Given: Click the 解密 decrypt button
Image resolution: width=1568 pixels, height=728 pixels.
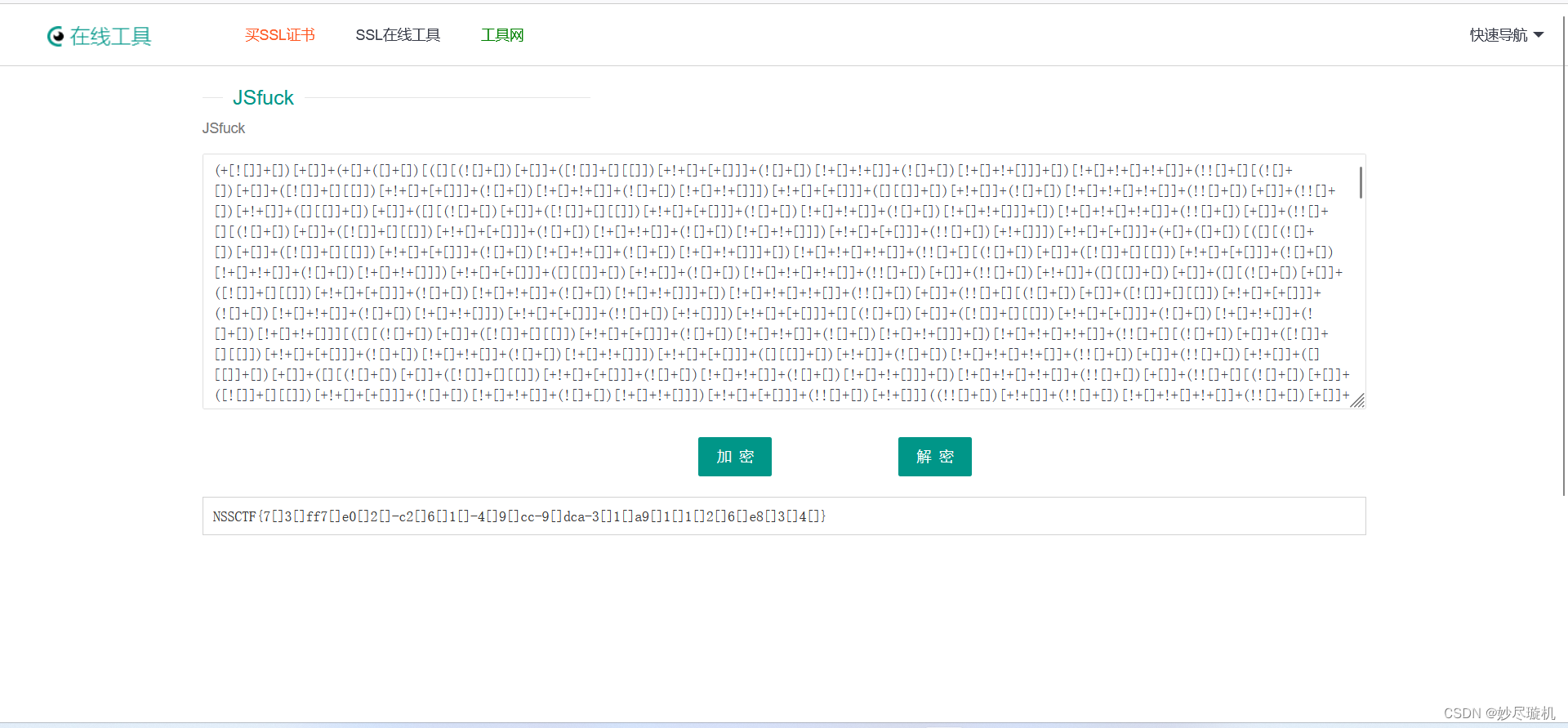Looking at the screenshot, I should (935, 457).
